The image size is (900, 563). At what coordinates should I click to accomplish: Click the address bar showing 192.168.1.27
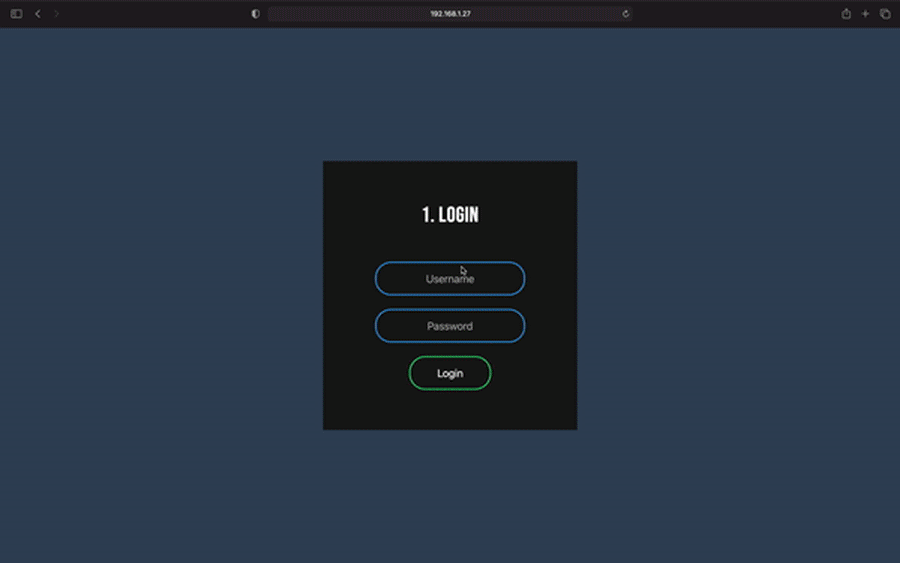(450, 14)
